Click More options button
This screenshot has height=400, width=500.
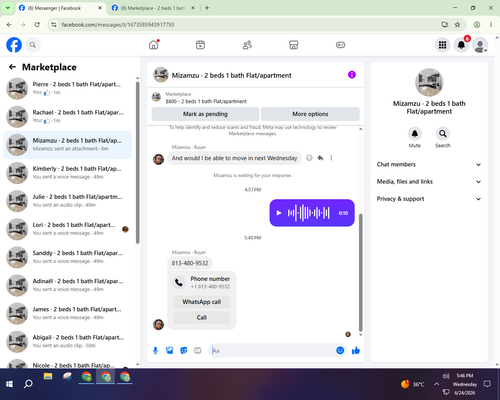310,114
